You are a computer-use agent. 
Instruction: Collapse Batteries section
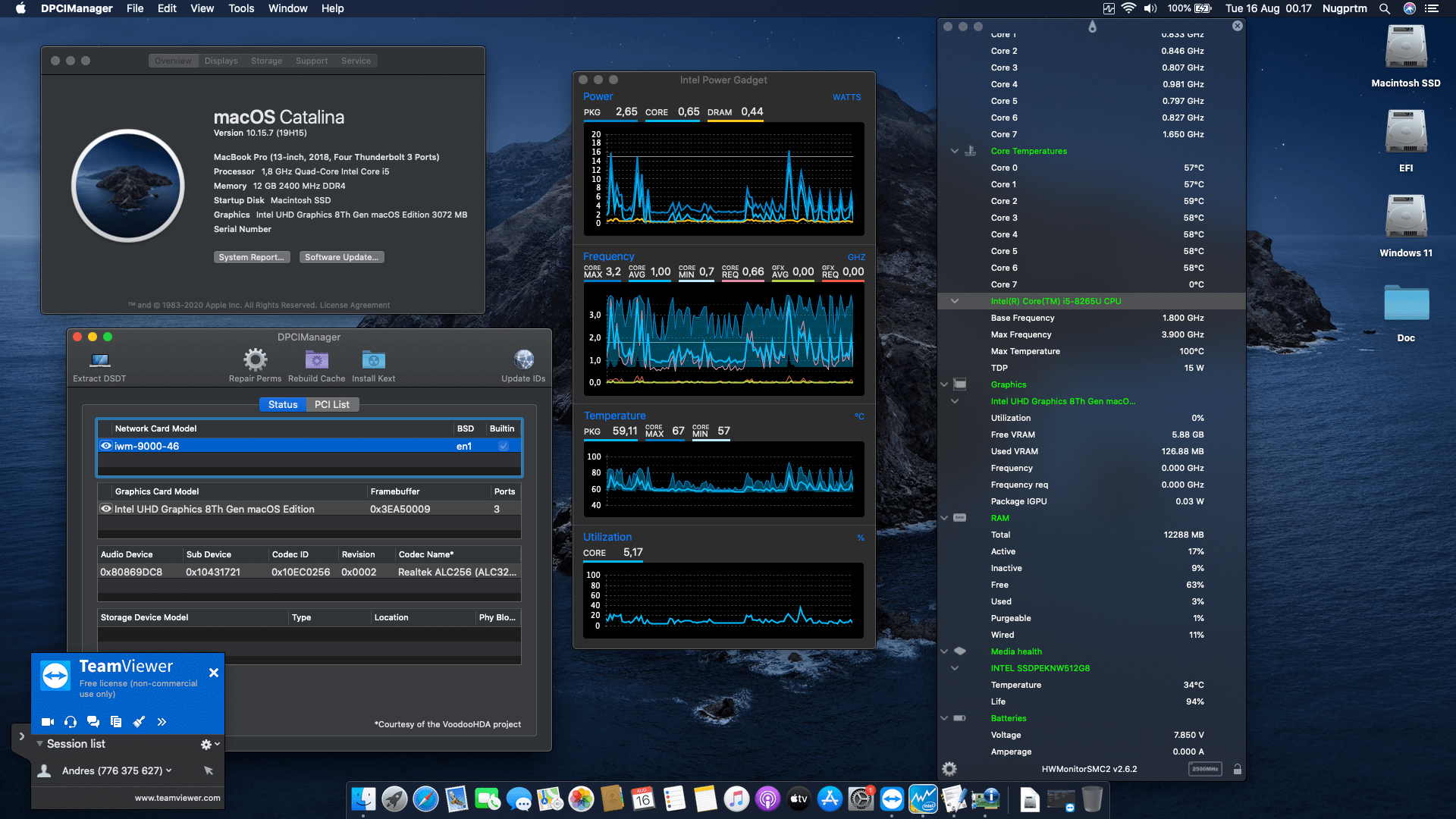pyautogui.click(x=944, y=718)
